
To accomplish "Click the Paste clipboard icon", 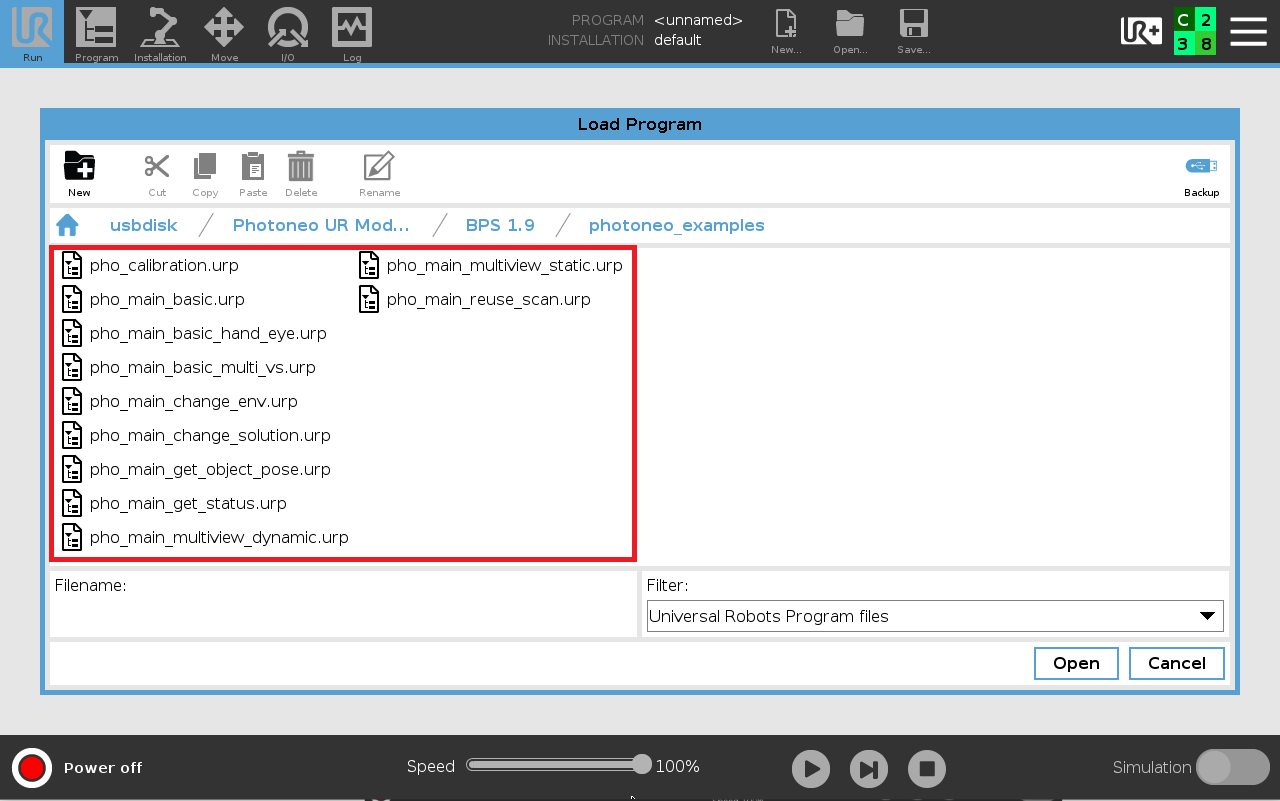I will pos(253,174).
